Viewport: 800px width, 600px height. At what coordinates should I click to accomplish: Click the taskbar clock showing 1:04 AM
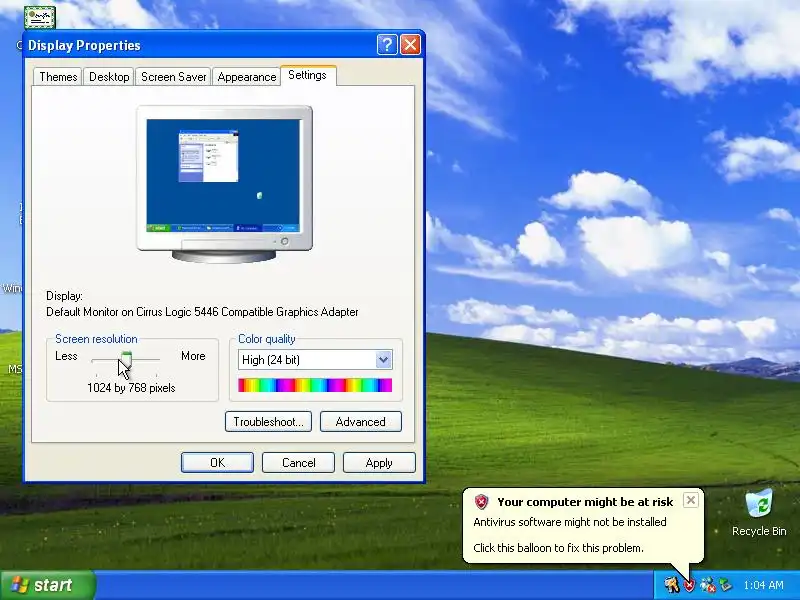point(763,585)
